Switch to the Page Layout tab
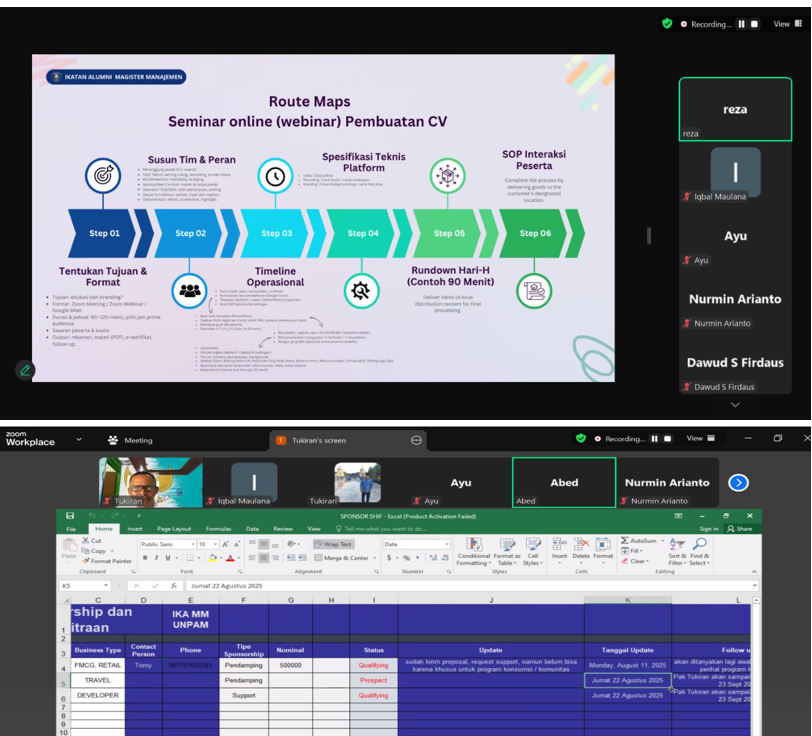The image size is (812, 736). tap(174, 529)
